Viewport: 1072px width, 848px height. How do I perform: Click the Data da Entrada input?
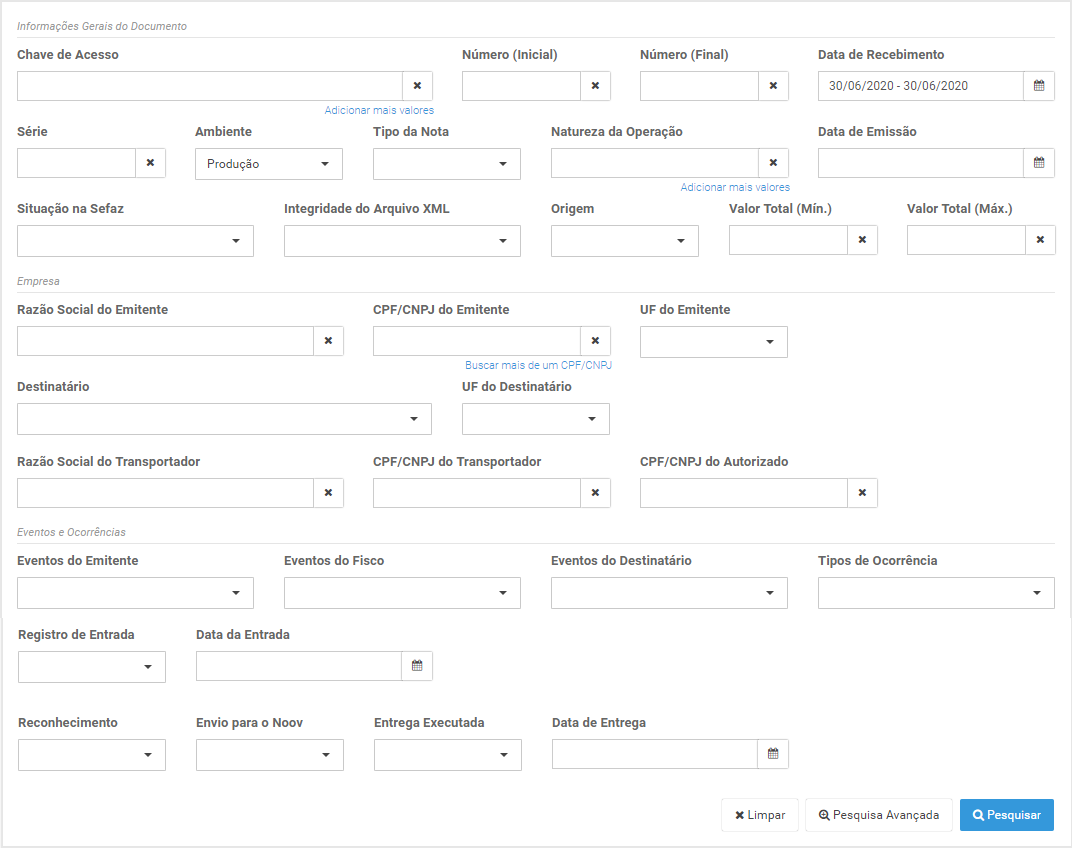(299, 666)
